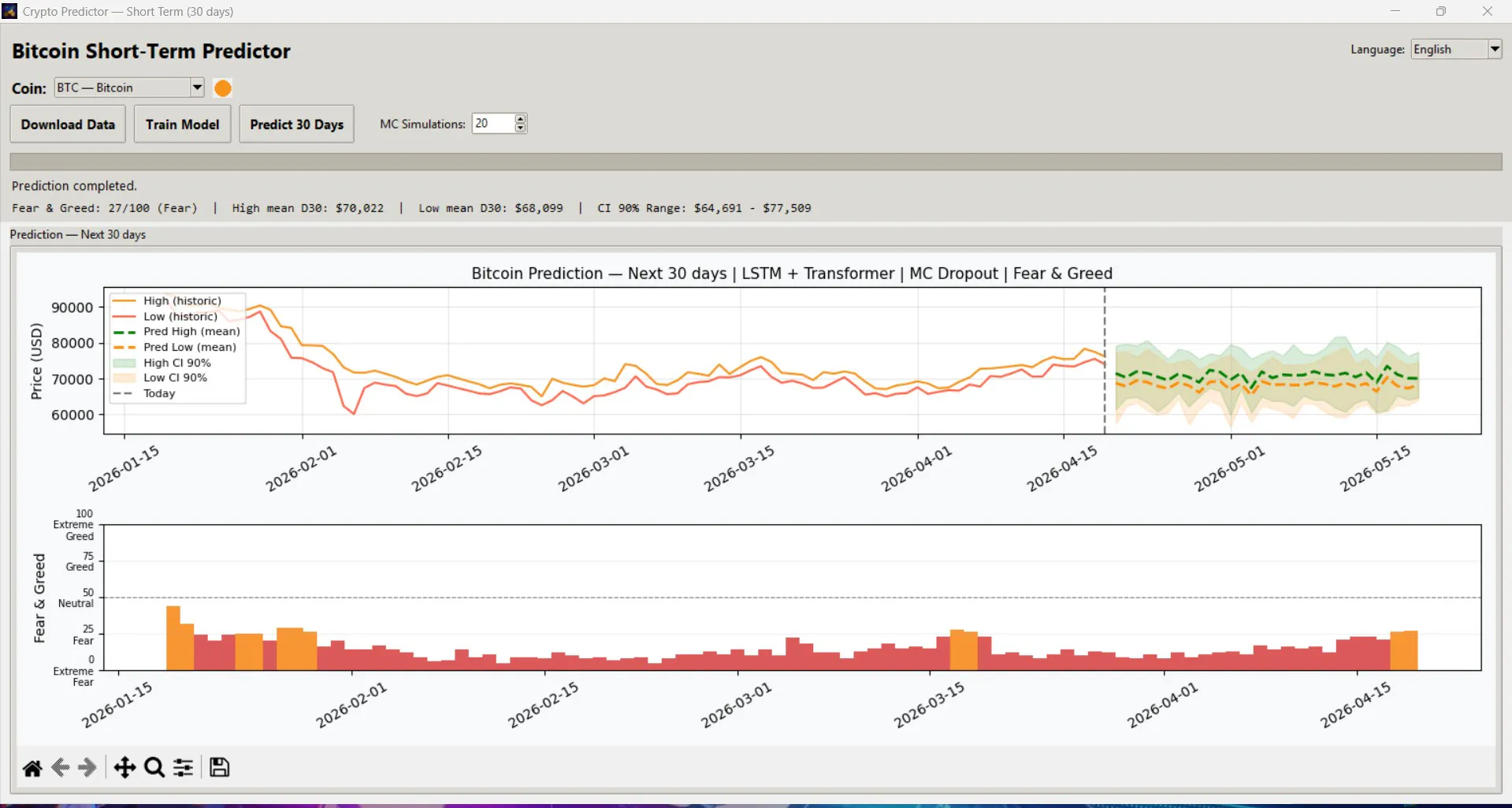Close the Crypto Predictor window
1512x808 pixels.
point(1488,11)
